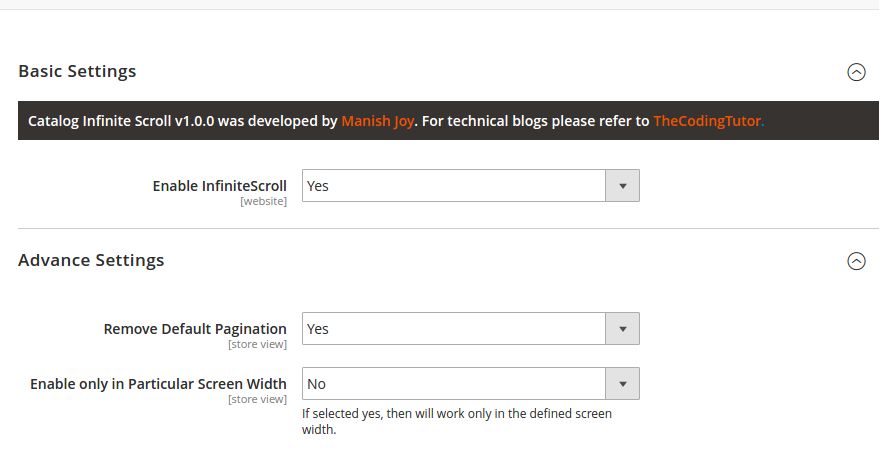The image size is (889, 454).
Task: Click the website scope label
Action: [x=264, y=201]
